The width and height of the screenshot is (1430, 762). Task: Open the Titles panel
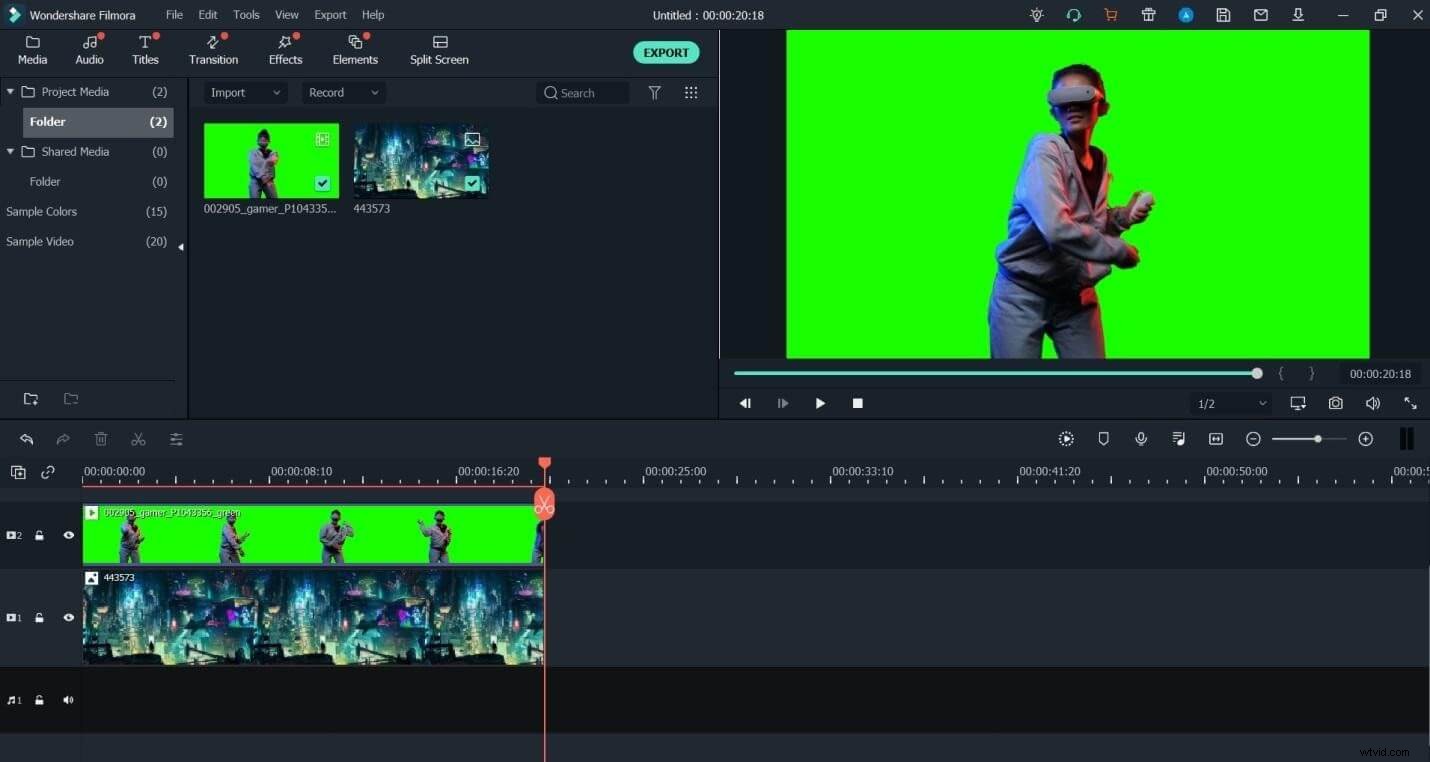145,50
